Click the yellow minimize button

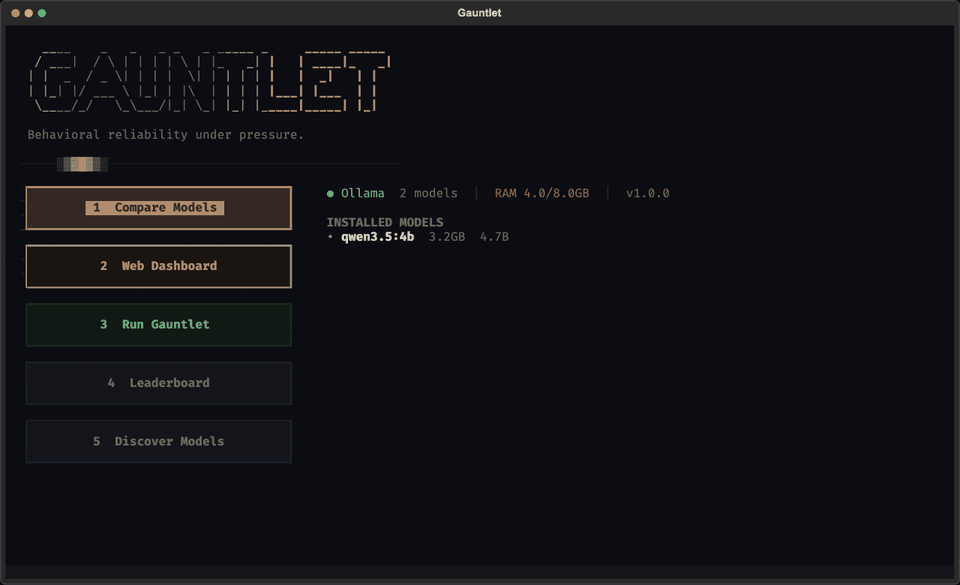coord(28,12)
